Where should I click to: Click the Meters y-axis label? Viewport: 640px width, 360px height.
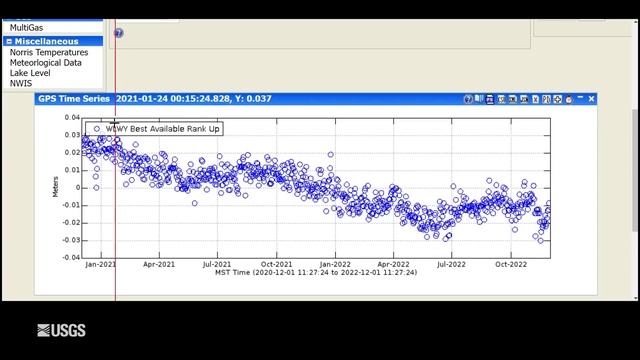tap(56, 187)
